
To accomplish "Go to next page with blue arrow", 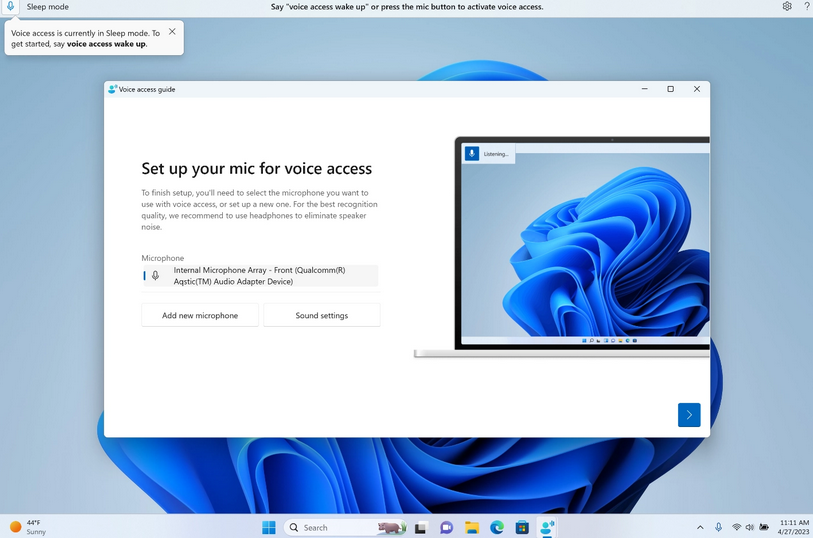I will pyautogui.click(x=689, y=415).
